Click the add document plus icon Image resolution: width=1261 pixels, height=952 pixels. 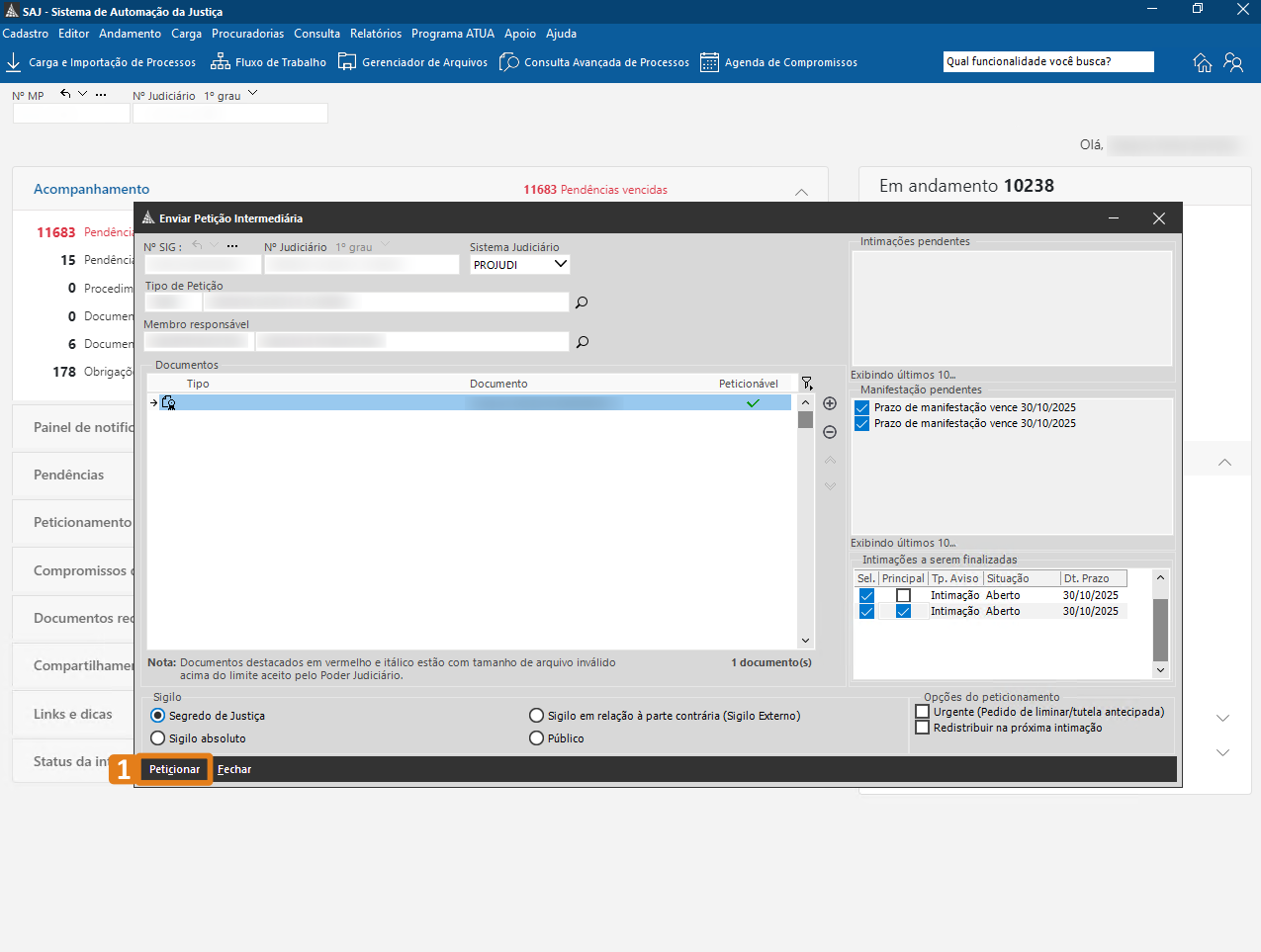click(x=830, y=403)
